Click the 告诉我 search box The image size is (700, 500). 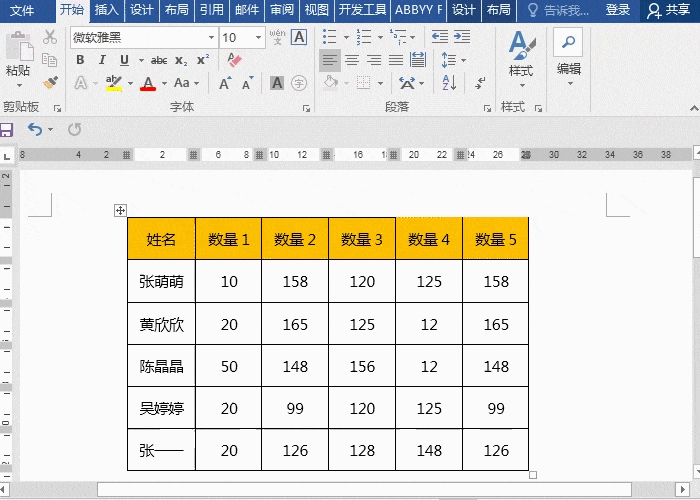[559, 10]
